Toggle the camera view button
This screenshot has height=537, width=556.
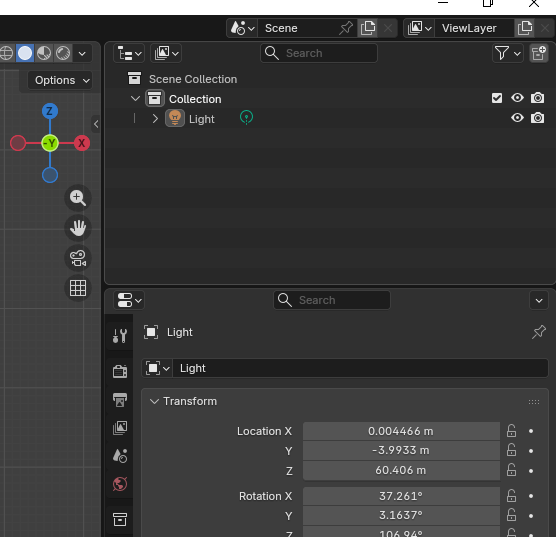click(x=78, y=258)
